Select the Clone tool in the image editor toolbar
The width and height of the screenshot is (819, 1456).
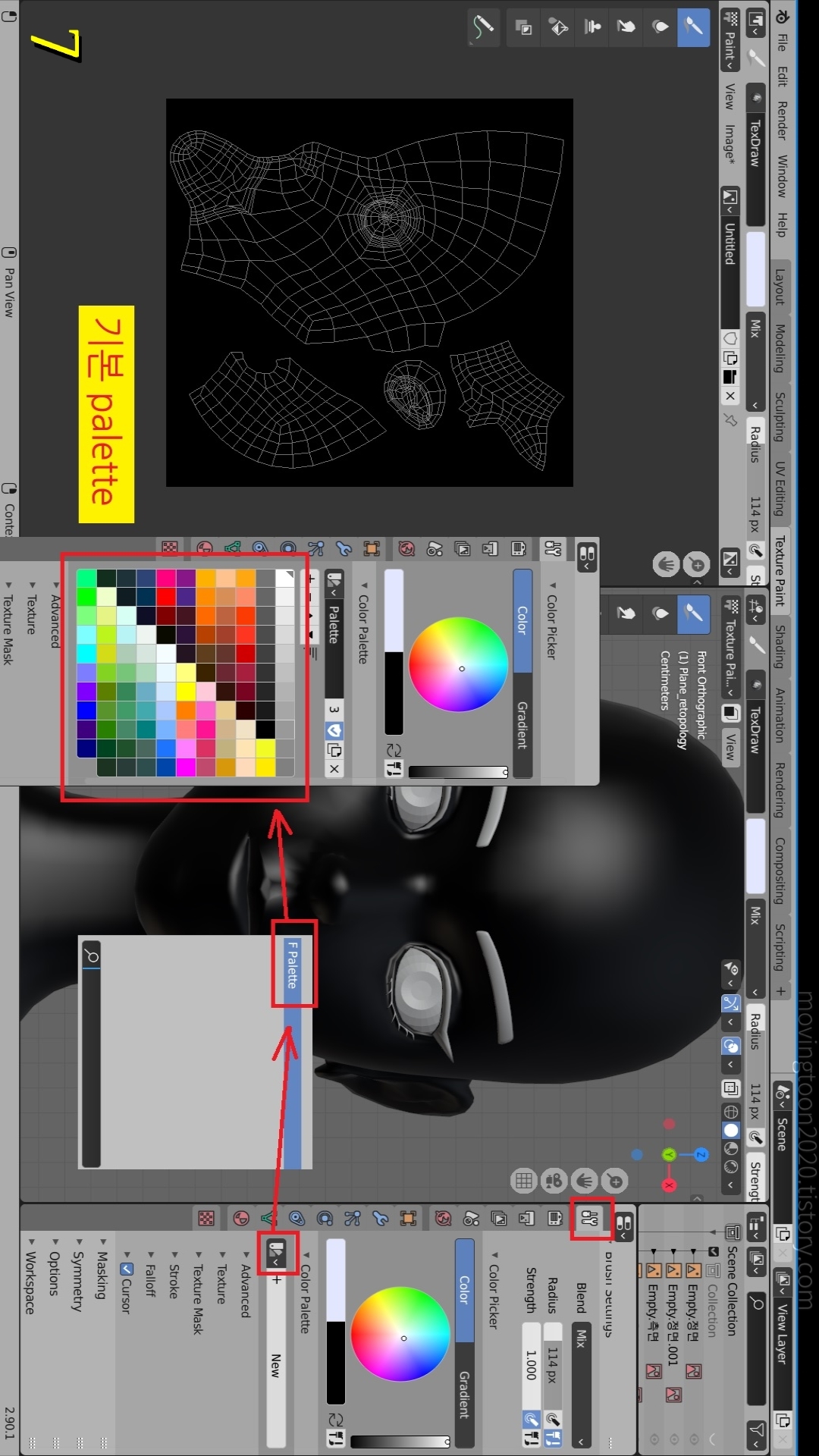pos(592,27)
